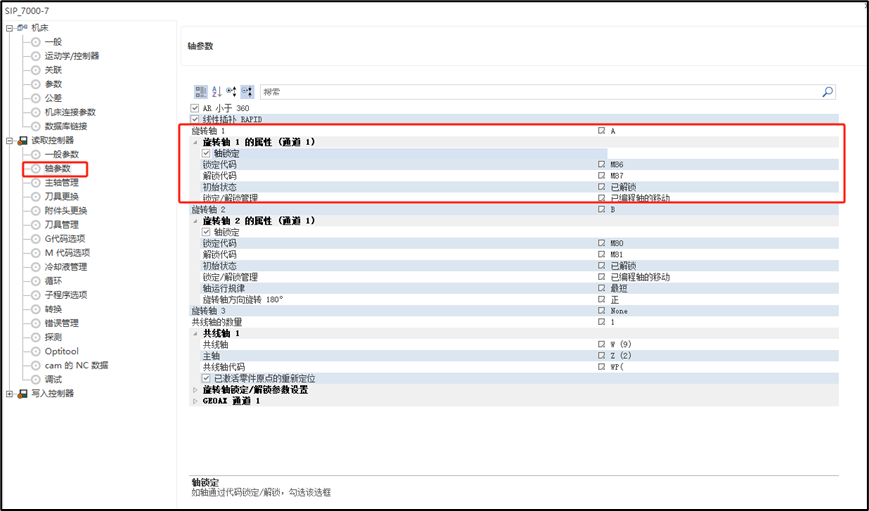Toggle 已激活零件原点的重新定位 checkbox
The image size is (869, 511).
(206, 379)
